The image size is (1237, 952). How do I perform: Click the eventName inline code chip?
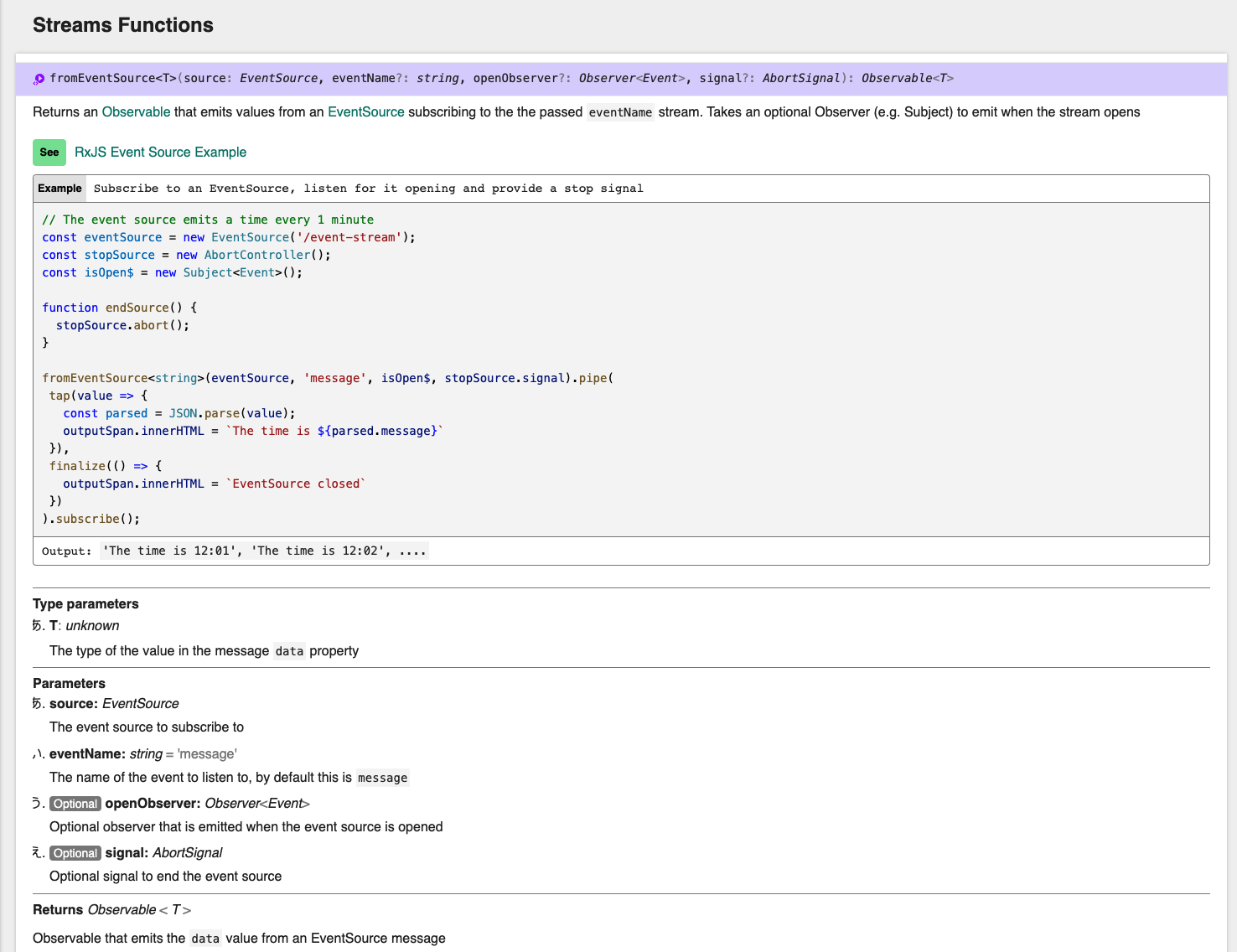point(620,111)
